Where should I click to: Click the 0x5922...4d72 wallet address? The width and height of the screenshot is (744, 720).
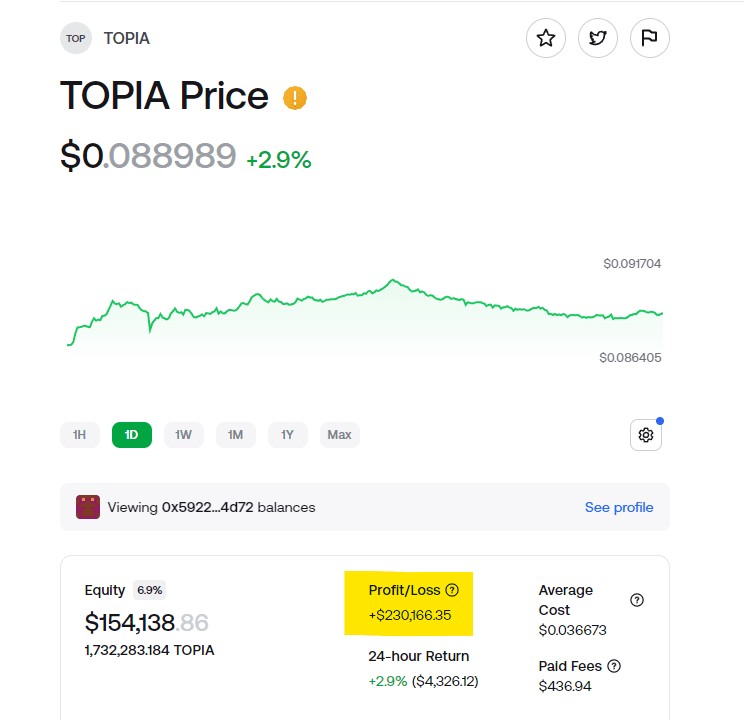pos(207,507)
